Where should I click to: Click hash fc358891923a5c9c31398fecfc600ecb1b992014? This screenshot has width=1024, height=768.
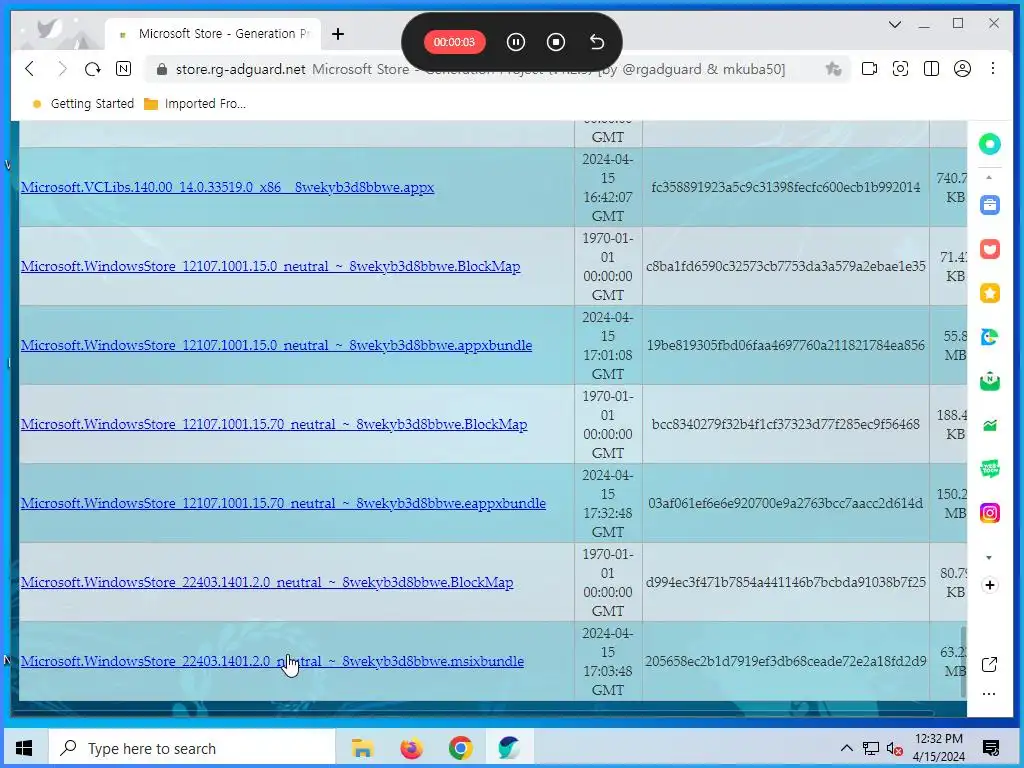(x=786, y=187)
